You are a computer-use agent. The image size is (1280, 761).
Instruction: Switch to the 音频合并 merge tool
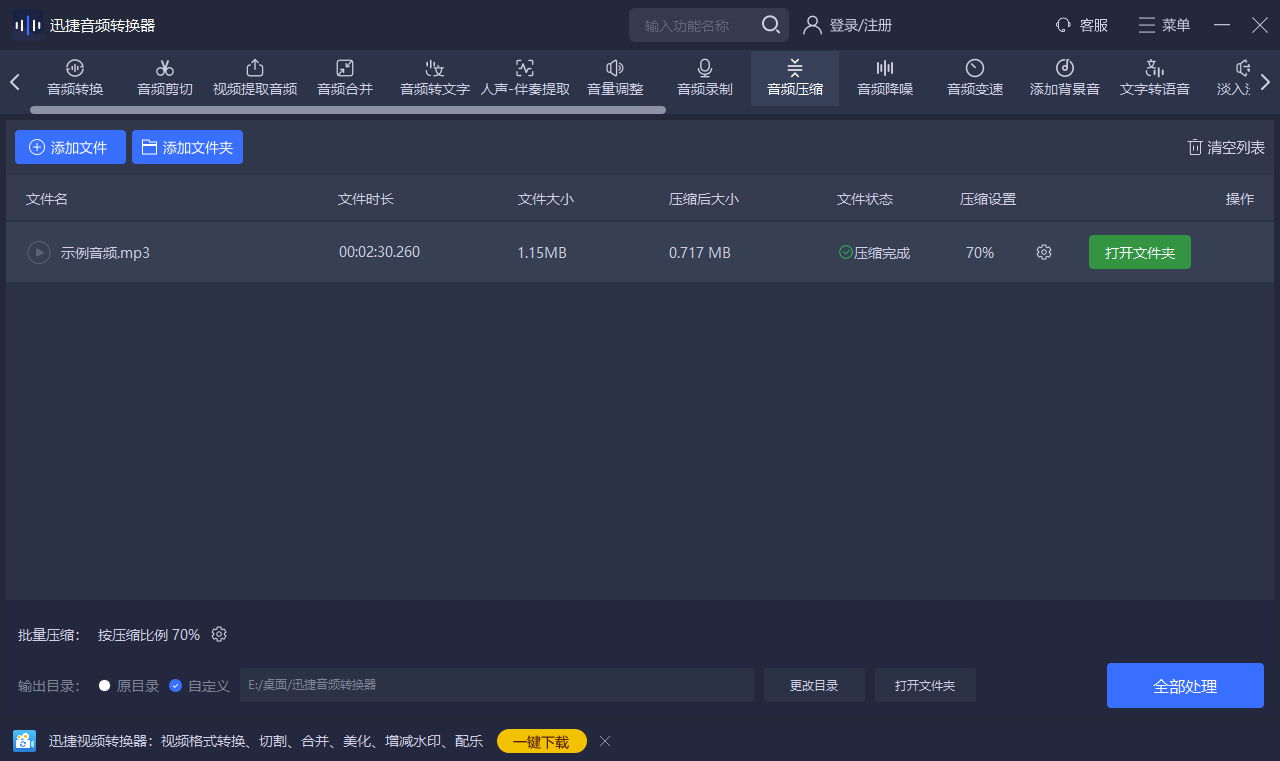[x=345, y=78]
